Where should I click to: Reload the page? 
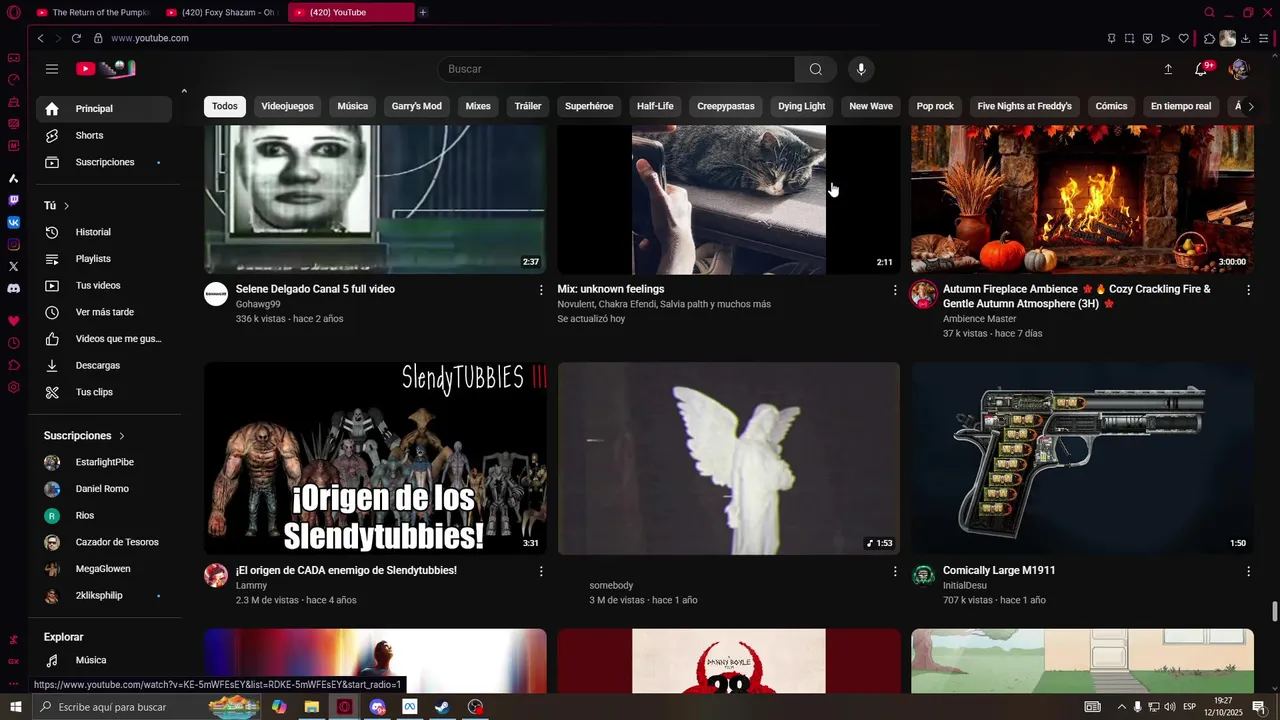[x=76, y=38]
